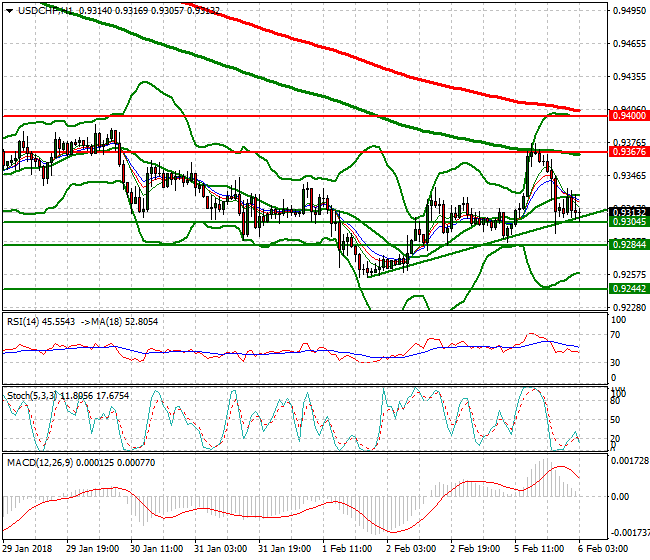The width and height of the screenshot is (650, 560).
Task: Click the chart menu triangle beside USDCHF,H1
Action: 9,11
